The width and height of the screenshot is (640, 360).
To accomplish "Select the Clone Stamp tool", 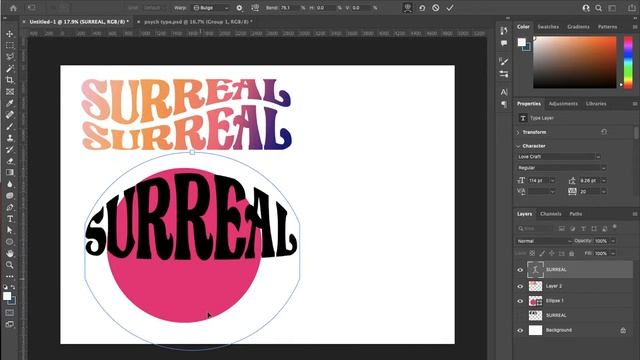I will (10, 138).
